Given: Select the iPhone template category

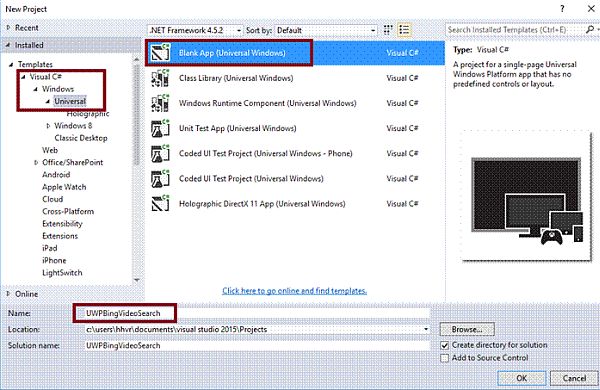Looking at the screenshot, I should point(54,261).
